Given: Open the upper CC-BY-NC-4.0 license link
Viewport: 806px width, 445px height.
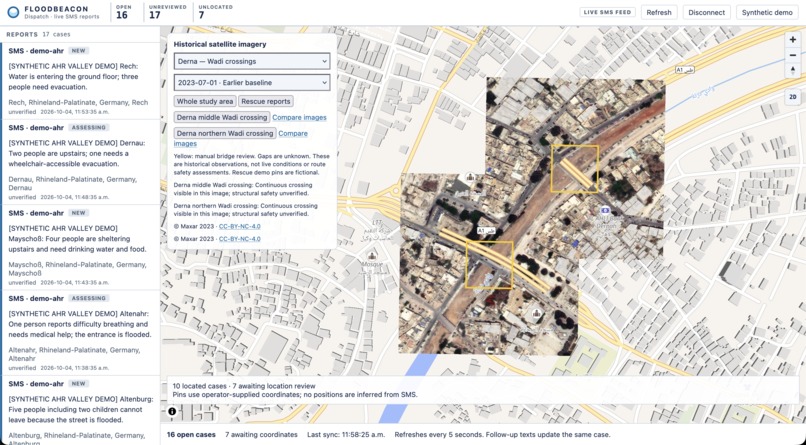Looking at the screenshot, I should point(240,227).
